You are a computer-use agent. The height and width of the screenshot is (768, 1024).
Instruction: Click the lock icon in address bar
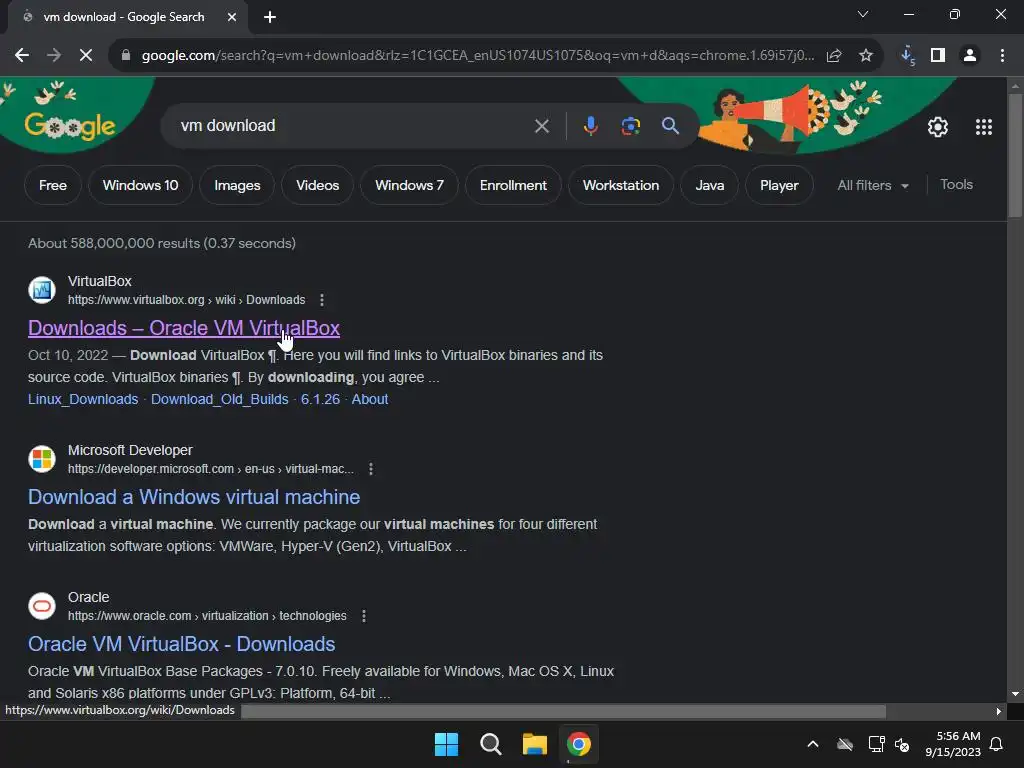[x=126, y=56]
